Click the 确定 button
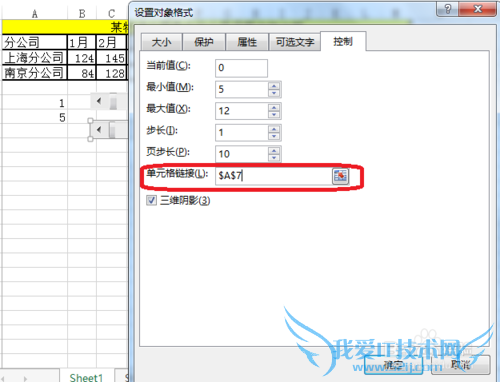500x382 pixels. 393,365
